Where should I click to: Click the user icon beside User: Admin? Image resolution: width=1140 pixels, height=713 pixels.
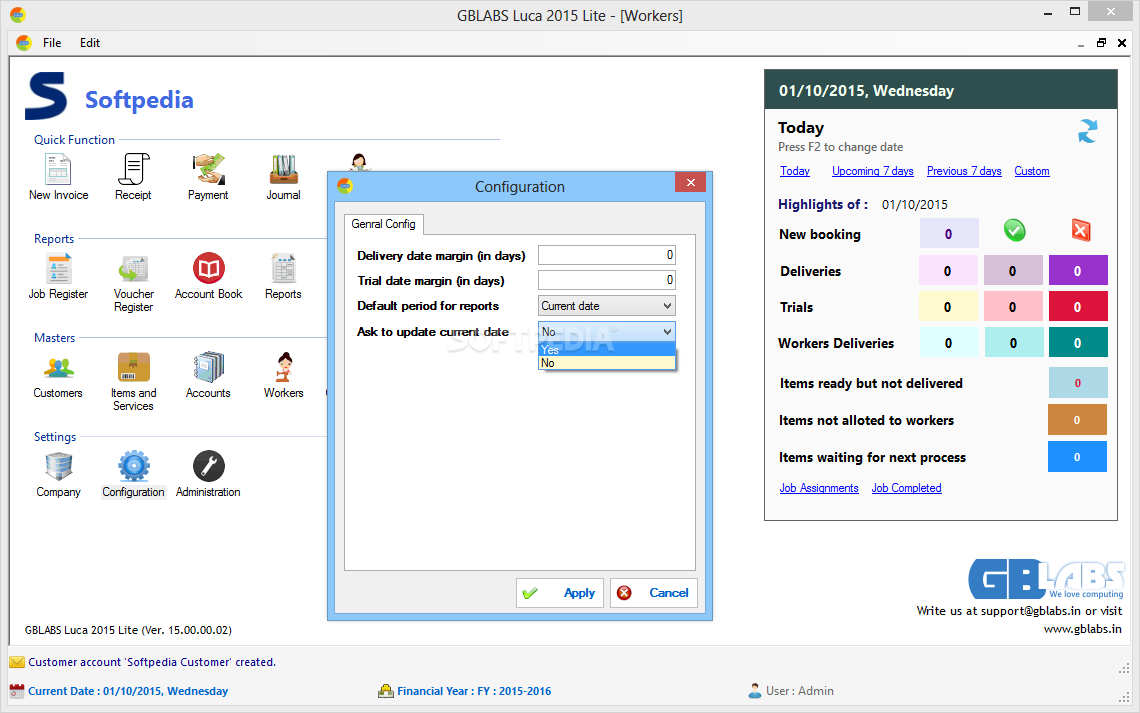coord(755,690)
